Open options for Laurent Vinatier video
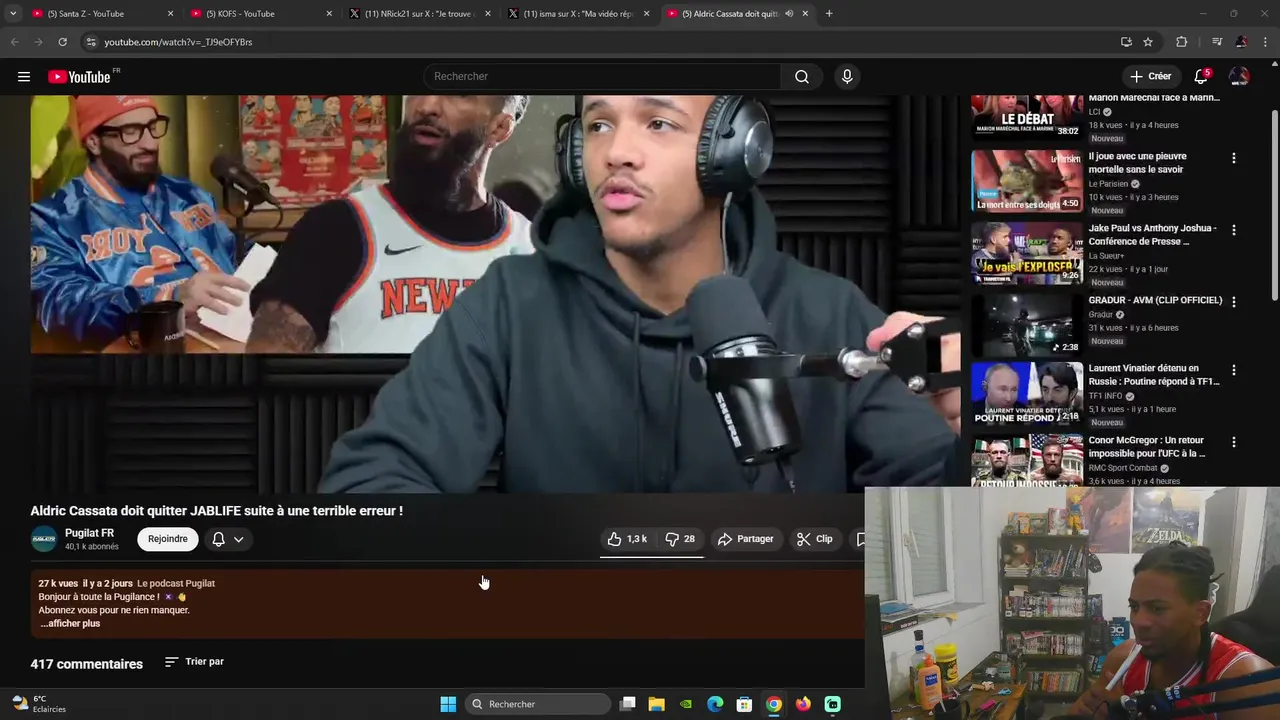The width and height of the screenshot is (1280, 720). [1233, 370]
